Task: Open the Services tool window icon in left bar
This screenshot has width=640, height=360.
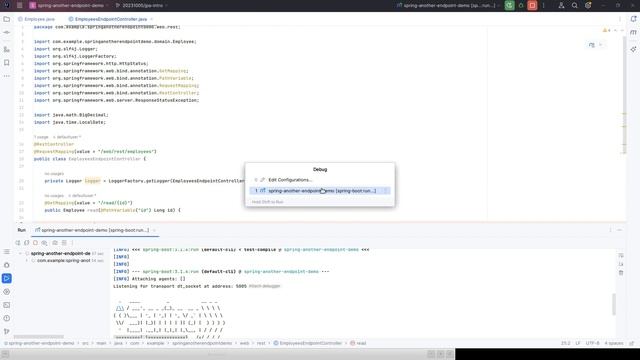Action: pos(7,292)
